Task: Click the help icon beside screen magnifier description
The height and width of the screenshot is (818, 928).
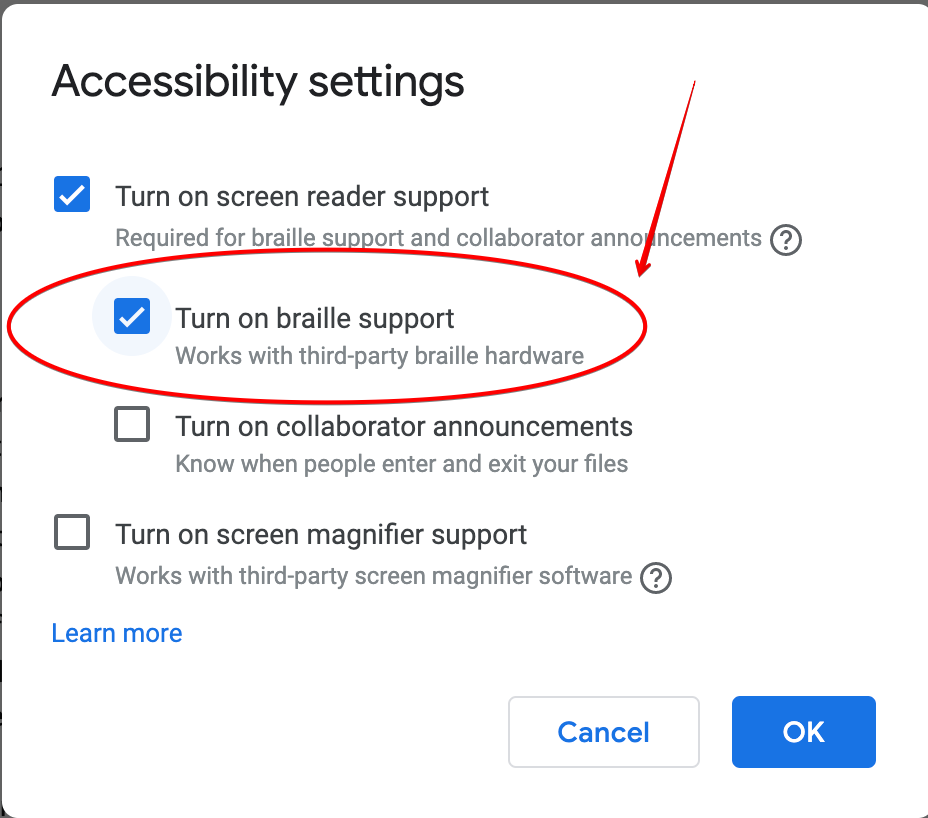Action: coord(656,578)
